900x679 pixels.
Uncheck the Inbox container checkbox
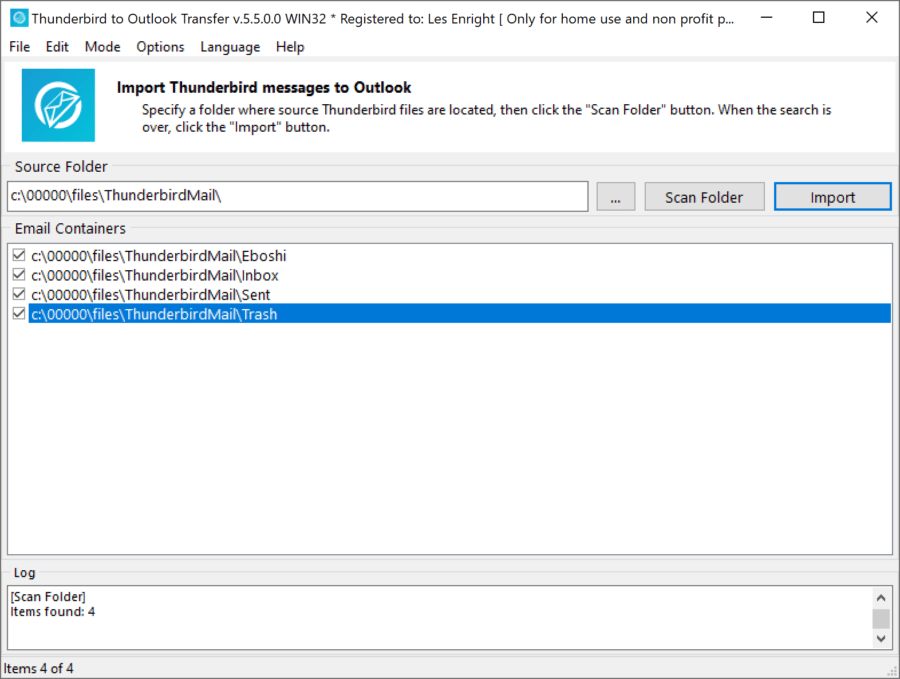18,275
